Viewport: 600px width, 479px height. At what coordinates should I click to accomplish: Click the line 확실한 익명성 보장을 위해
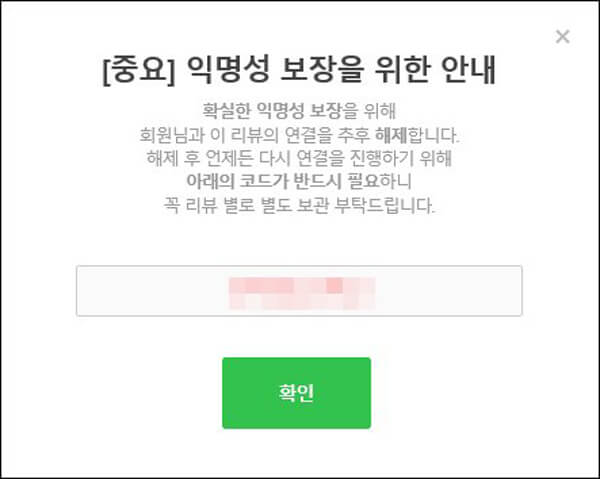pyautogui.click(x=299, y=111)
